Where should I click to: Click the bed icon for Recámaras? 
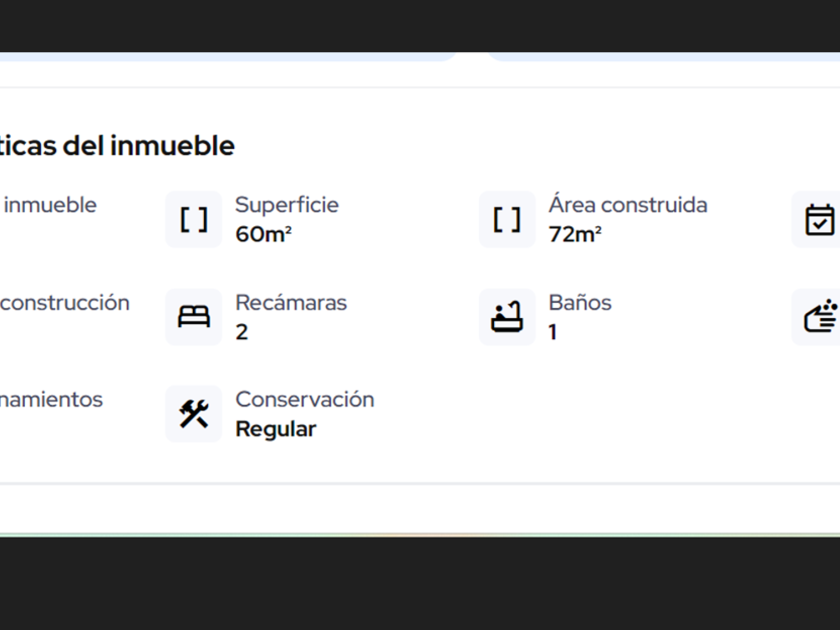[x=194, y=317]
